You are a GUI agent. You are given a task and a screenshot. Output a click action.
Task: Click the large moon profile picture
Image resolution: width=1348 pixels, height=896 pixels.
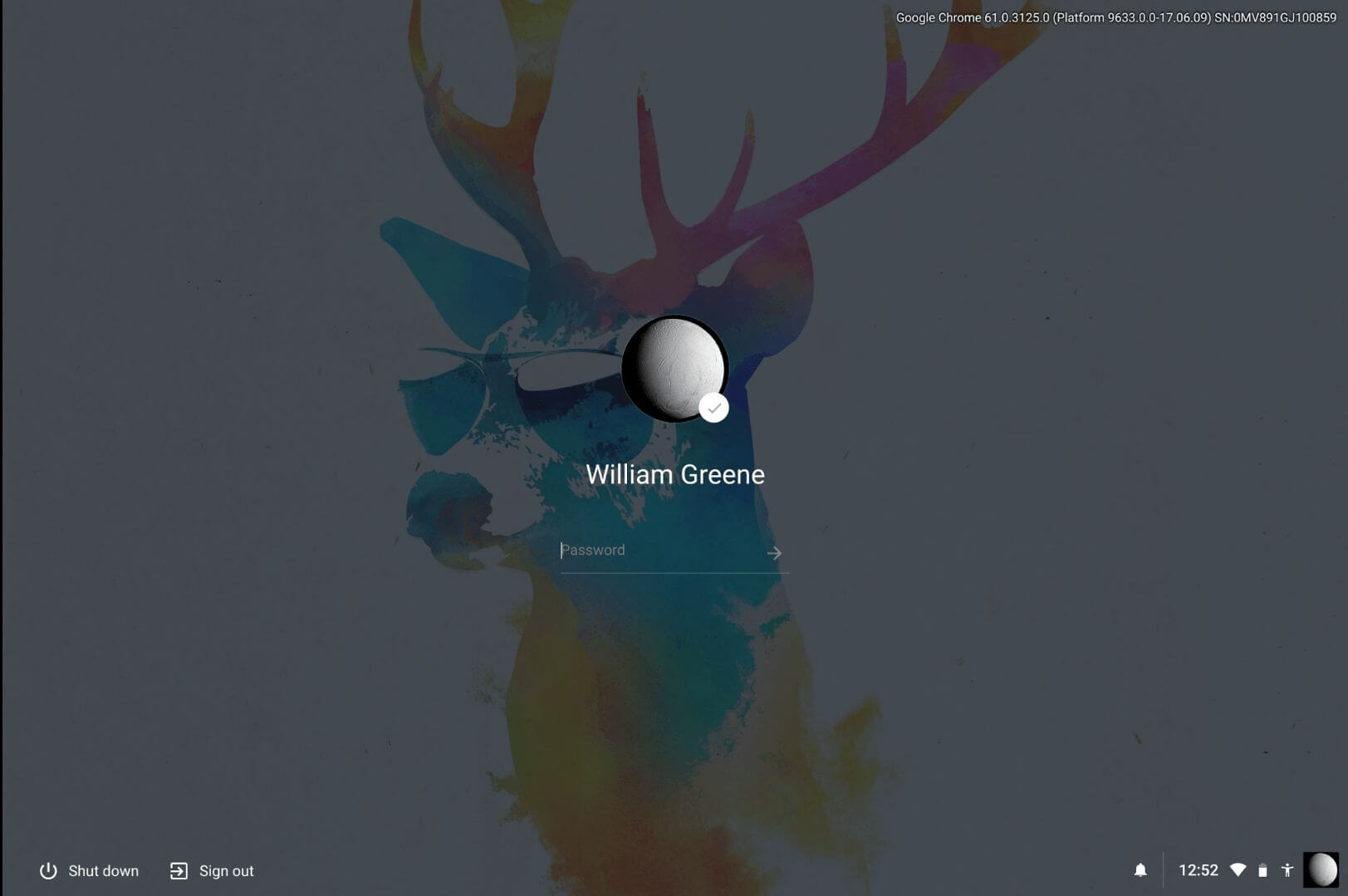coord(672,367)
